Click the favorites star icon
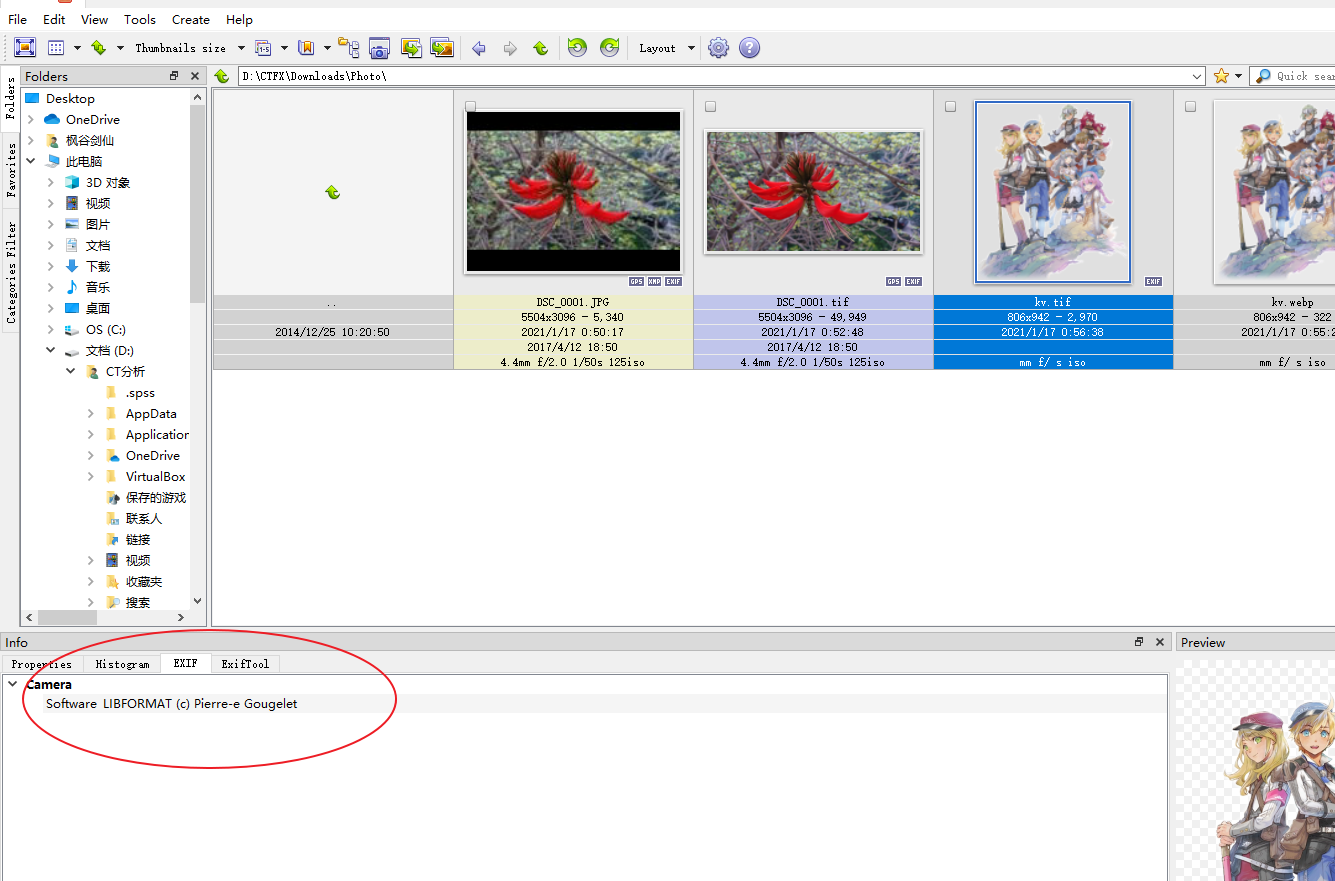The image size is (1335, 881). (x=1221, y=76)
